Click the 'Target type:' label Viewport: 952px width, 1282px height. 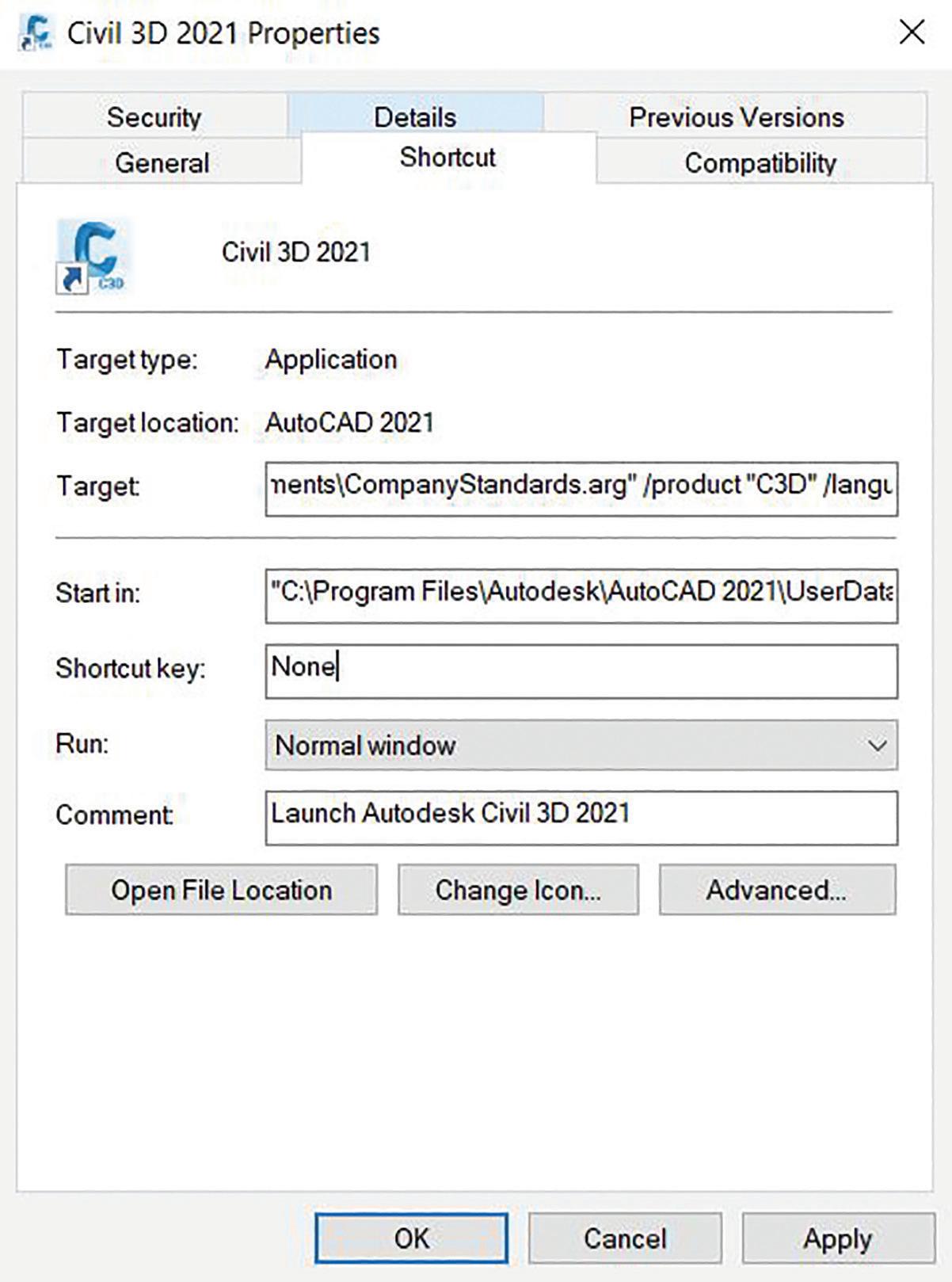coord(127,360)
